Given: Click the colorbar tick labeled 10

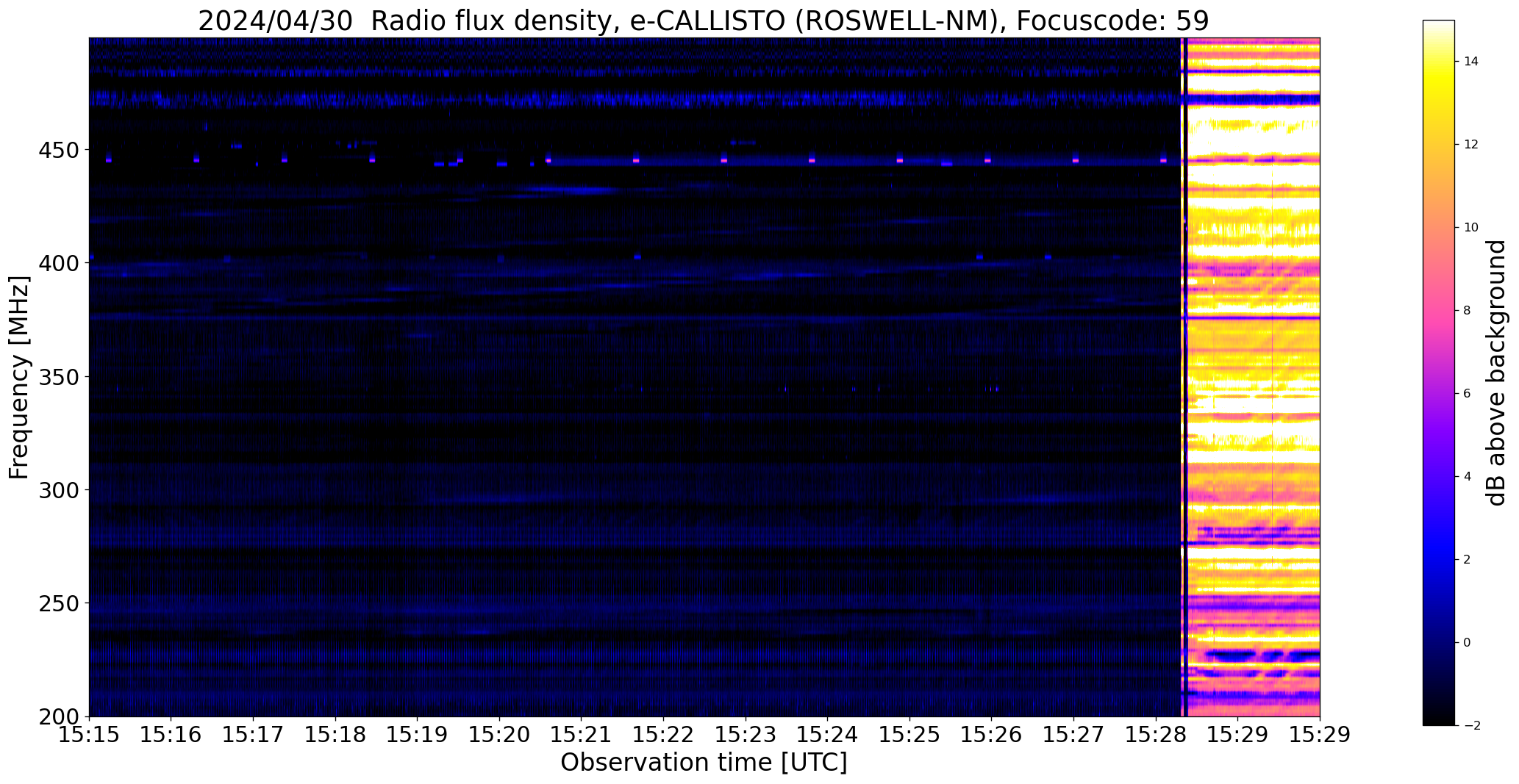Looking at the screenshot, I should pos(1470,228).
